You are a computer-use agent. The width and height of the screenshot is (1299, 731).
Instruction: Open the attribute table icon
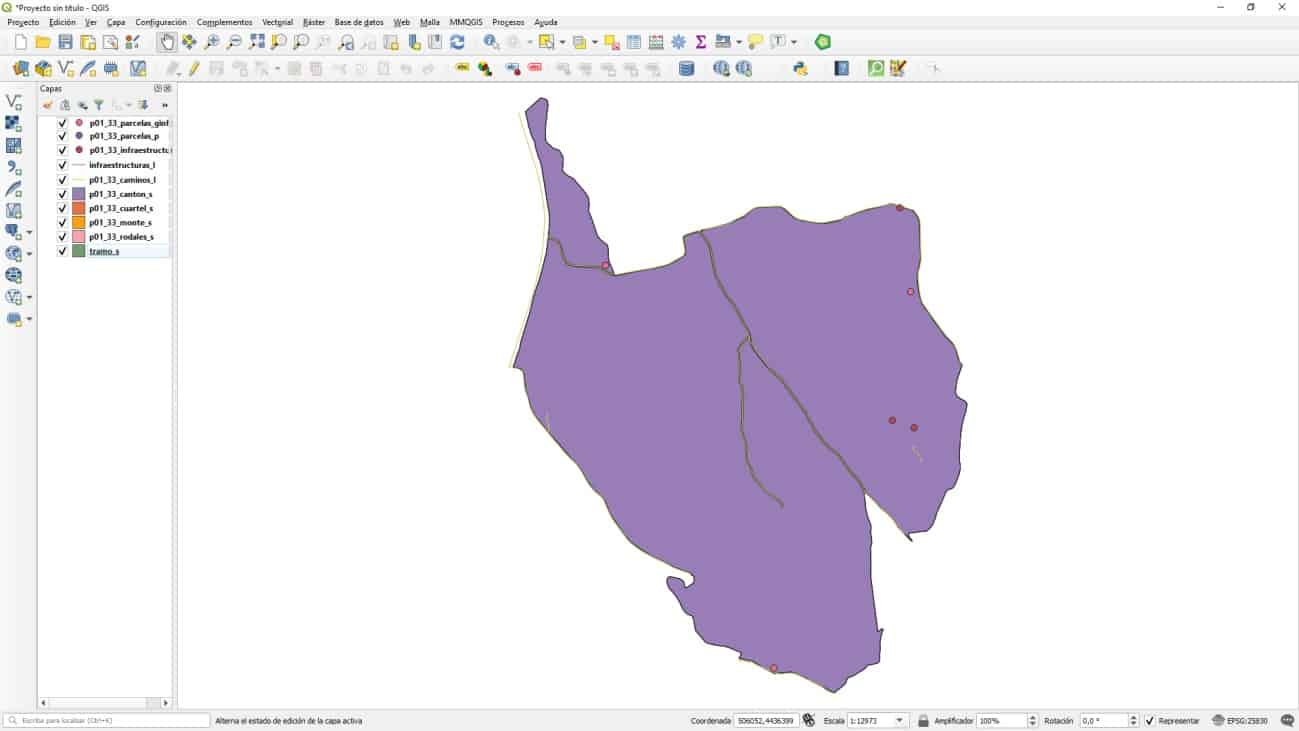click(x=634, y=42)
